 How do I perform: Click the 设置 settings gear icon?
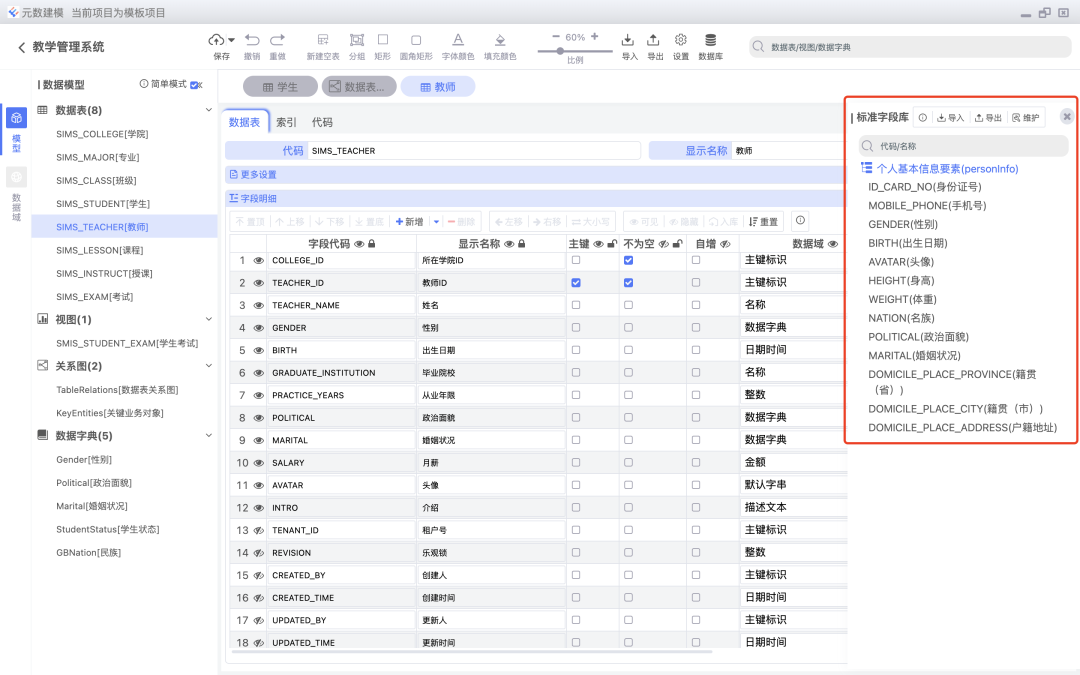tap(680, 40)
